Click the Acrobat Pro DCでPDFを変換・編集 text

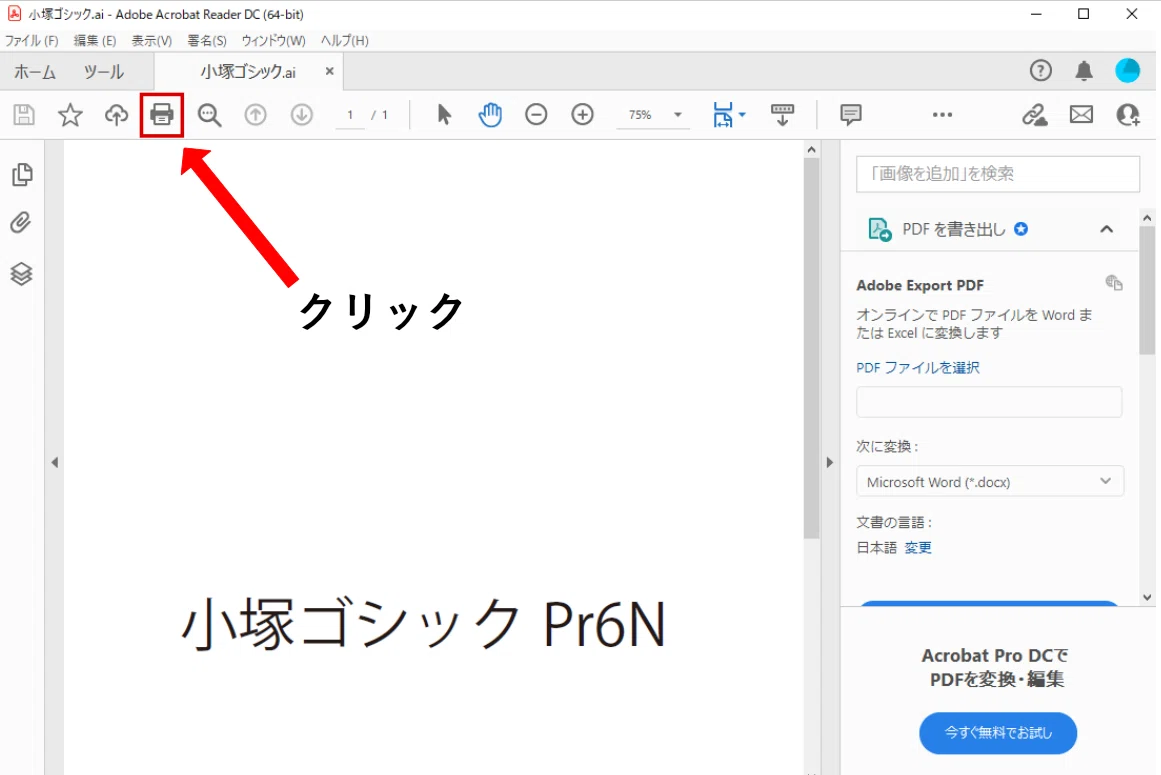[996, 667]
